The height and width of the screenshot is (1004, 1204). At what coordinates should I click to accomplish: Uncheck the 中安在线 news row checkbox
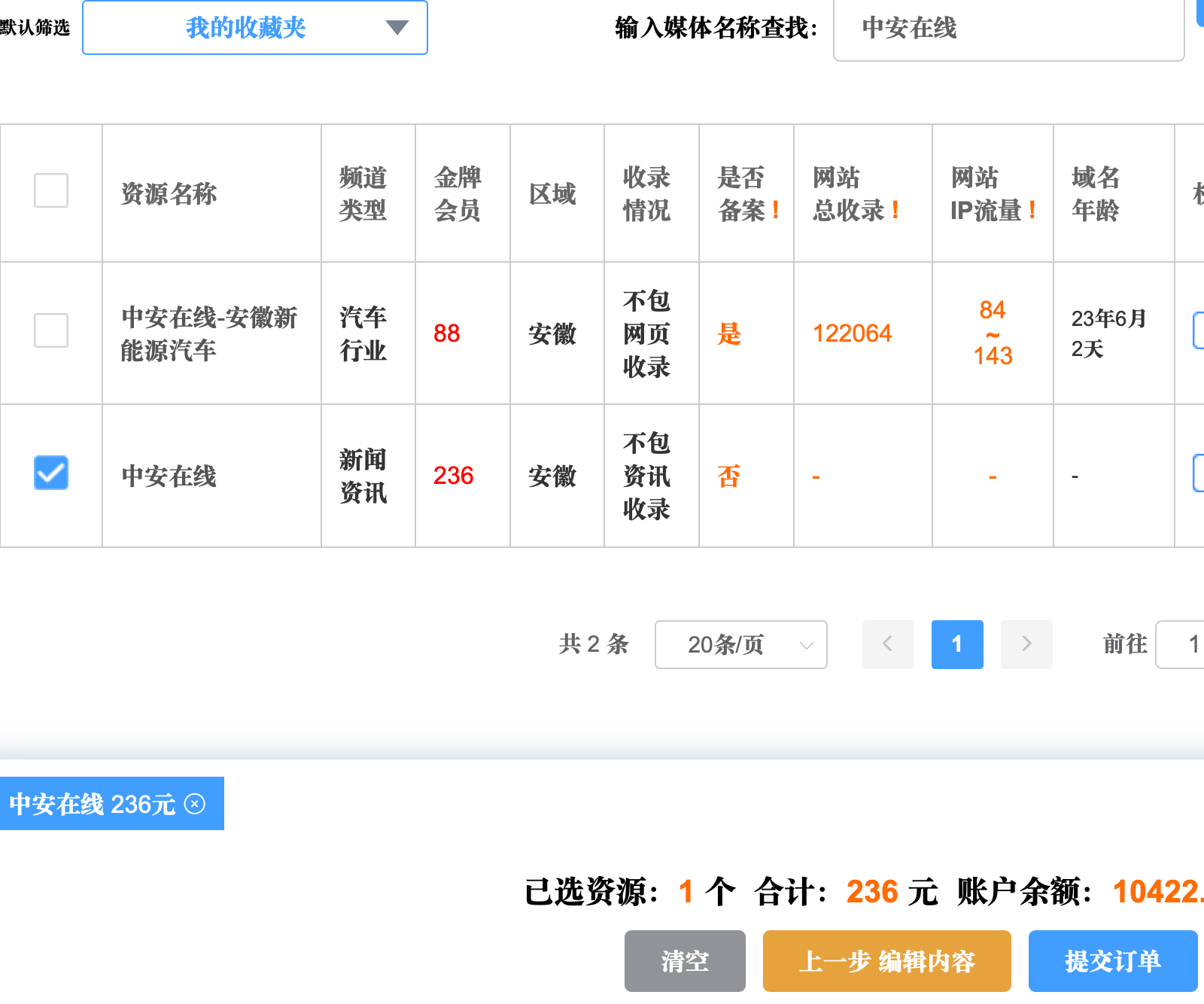[51, 473]
